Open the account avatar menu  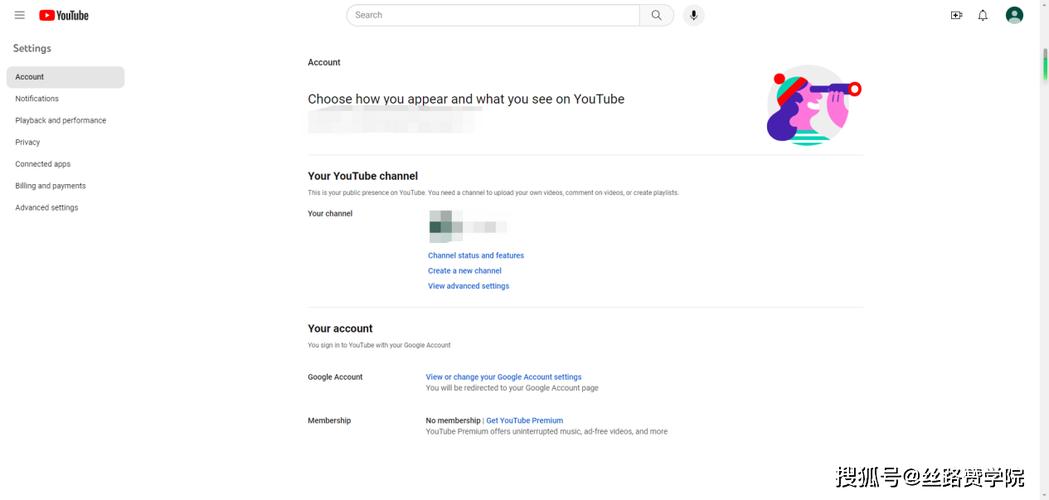(x=1014, y=15)
